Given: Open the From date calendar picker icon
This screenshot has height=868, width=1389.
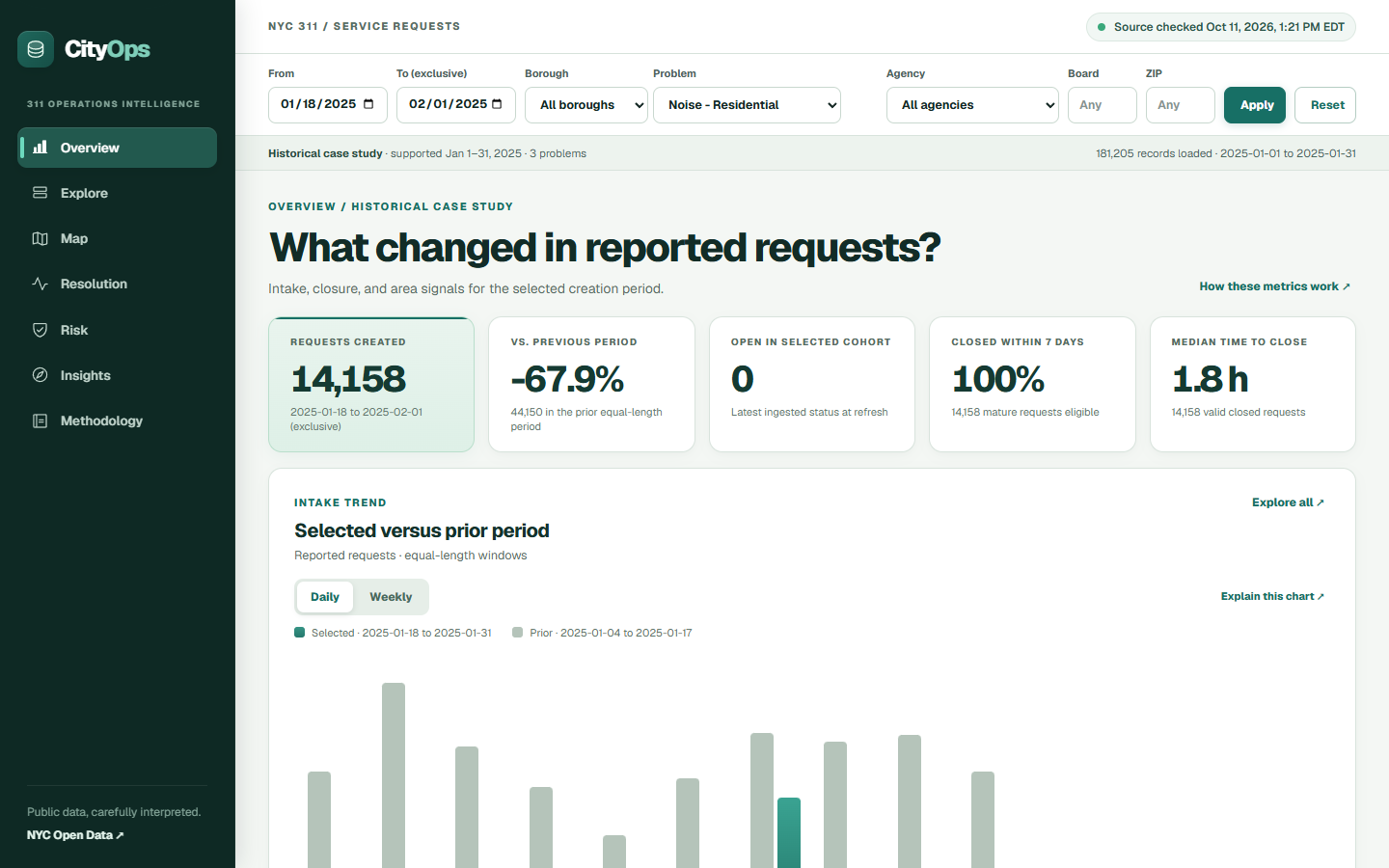Looking at the screenshot, I should (x=368, y=104).
